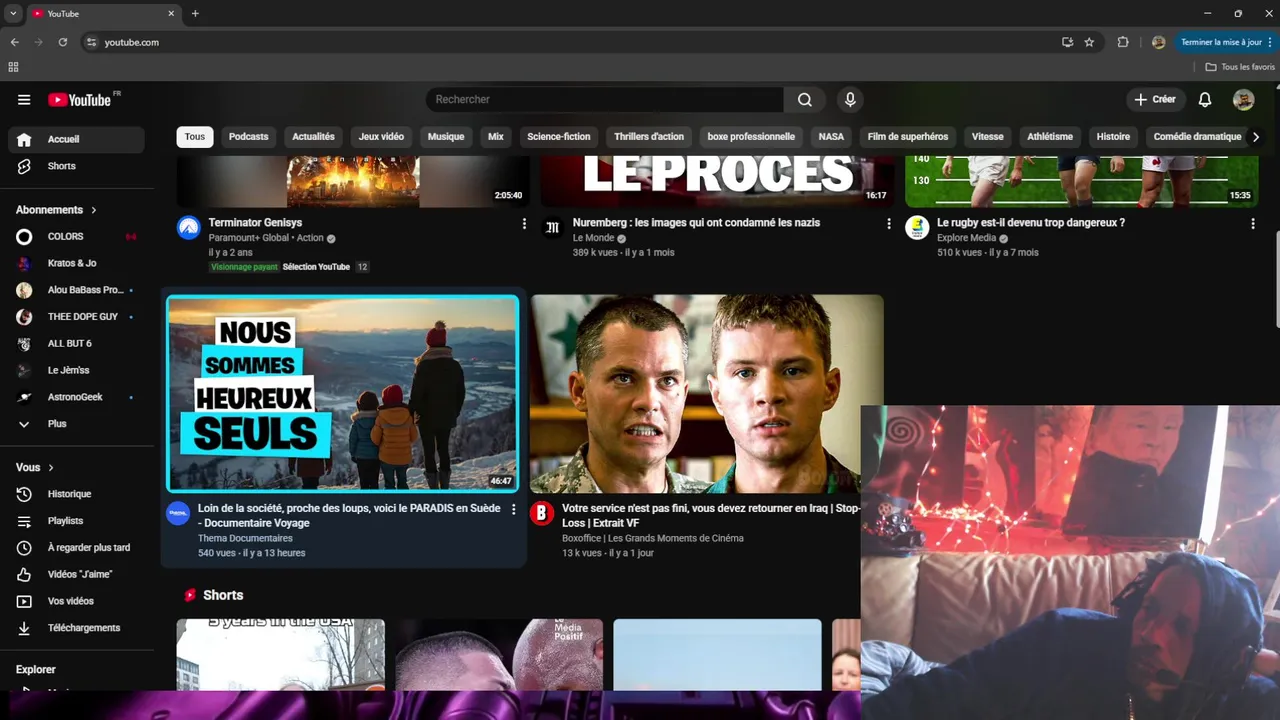The width and height of the screenshot is (1280, 720).
Task: Select the Film de superhéros chip
Action: (908, 137)
